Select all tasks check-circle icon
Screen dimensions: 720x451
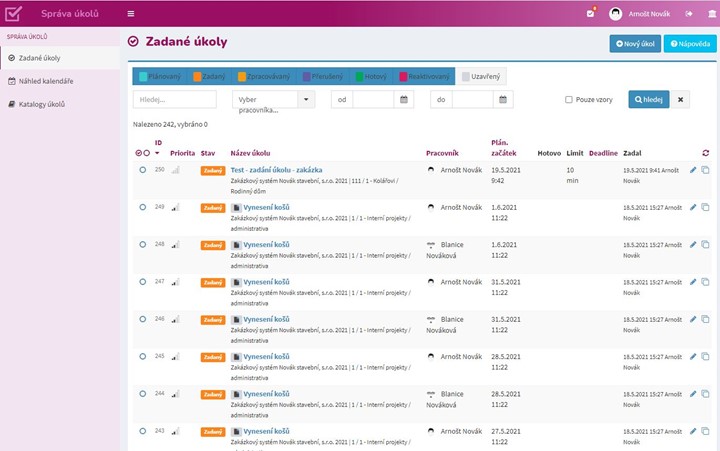coord(138,153)
